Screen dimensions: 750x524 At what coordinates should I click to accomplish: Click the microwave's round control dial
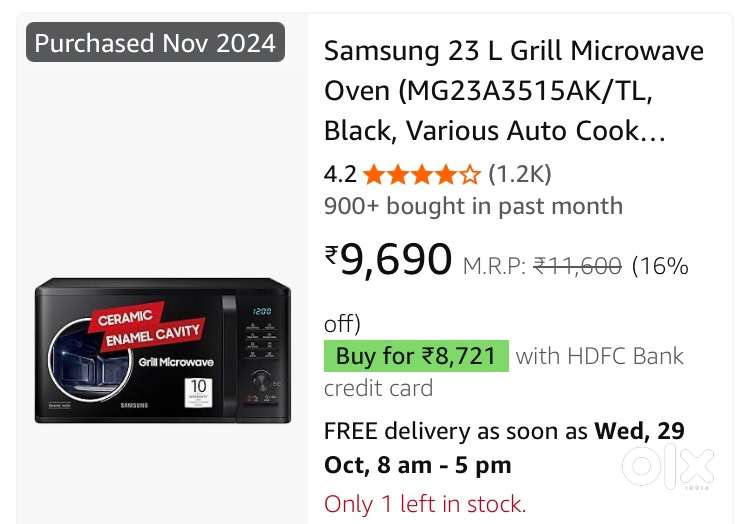pos(264,382)
